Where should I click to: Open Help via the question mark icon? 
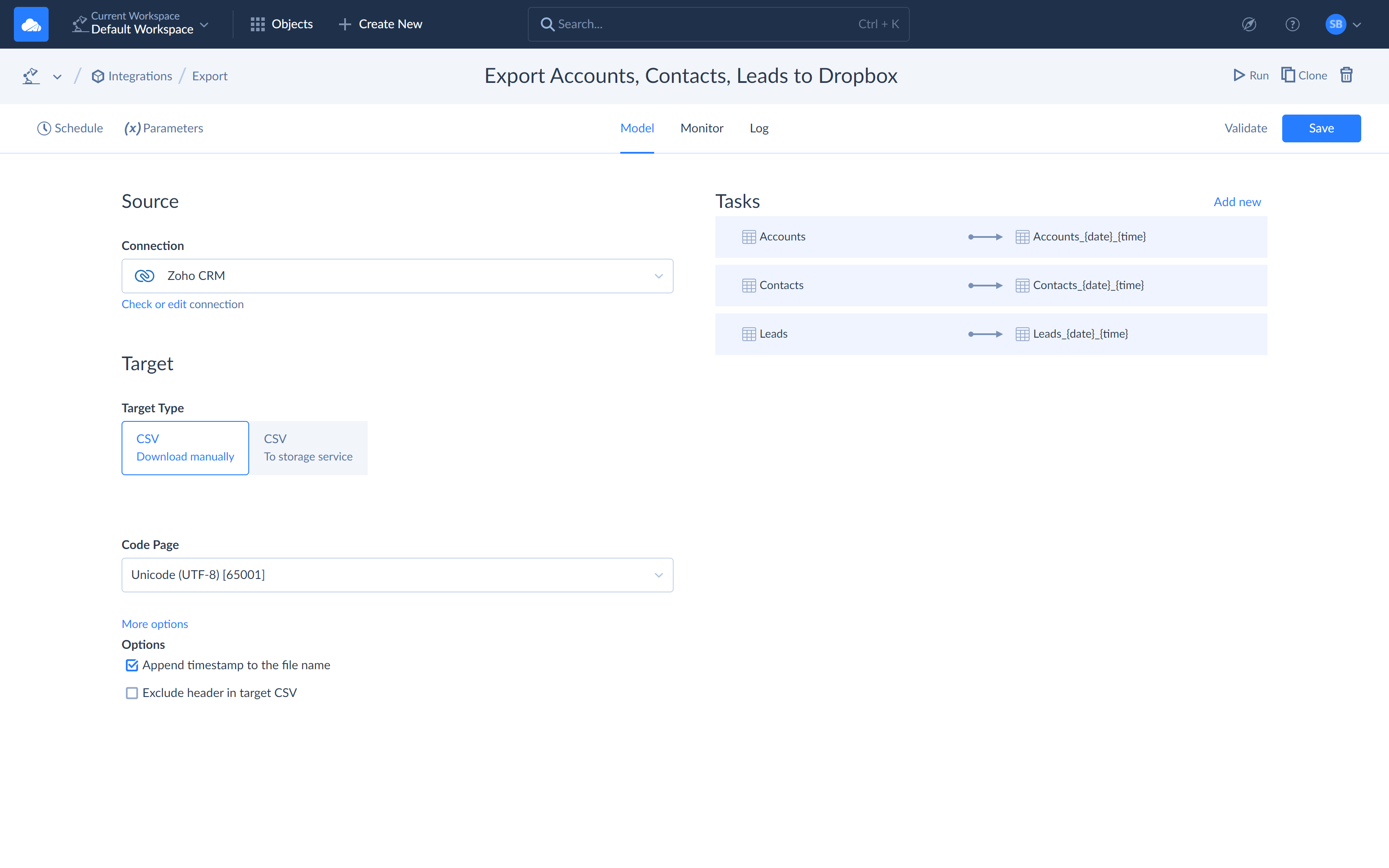coord(1293,24)
